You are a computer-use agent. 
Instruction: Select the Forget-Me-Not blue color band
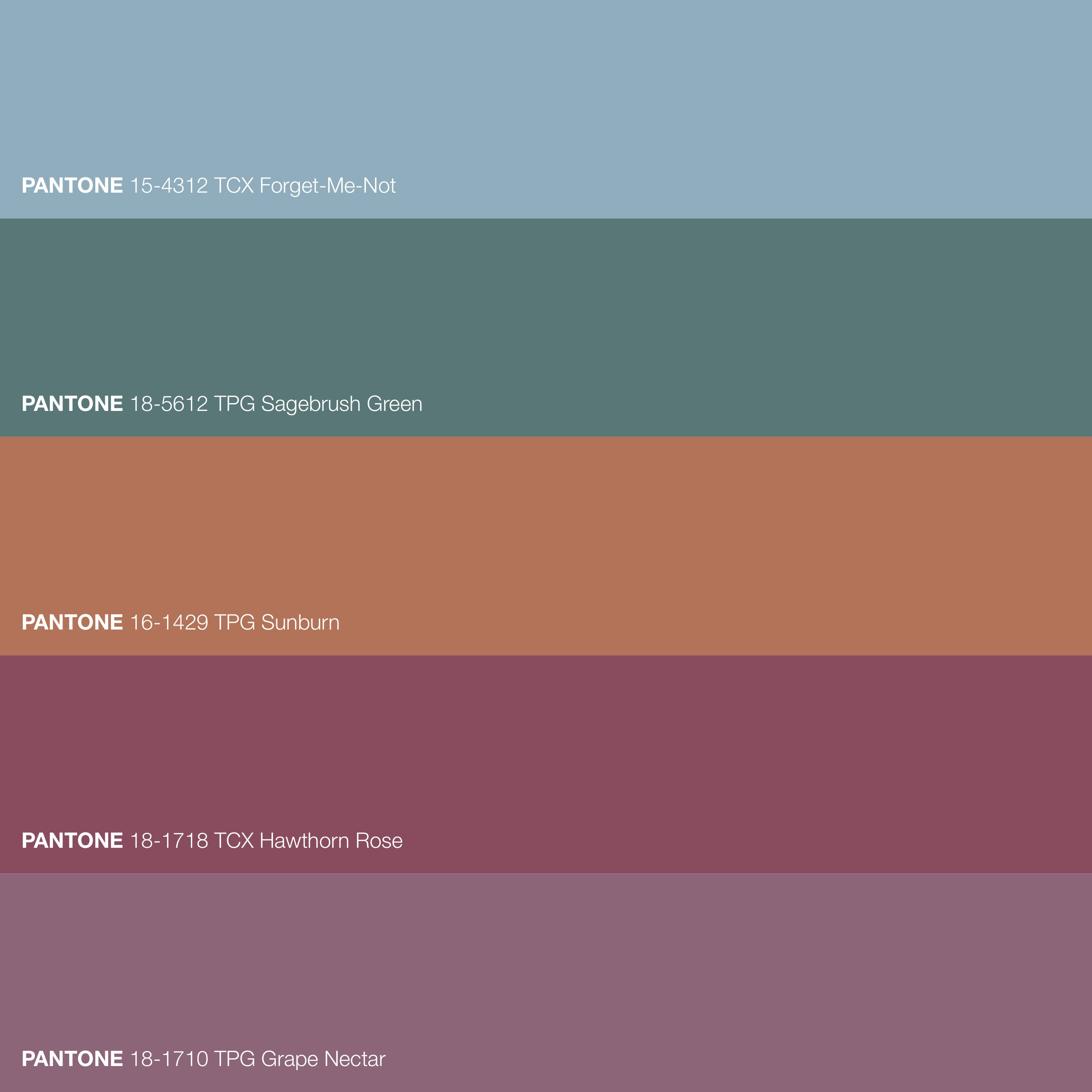pos(546,109)
